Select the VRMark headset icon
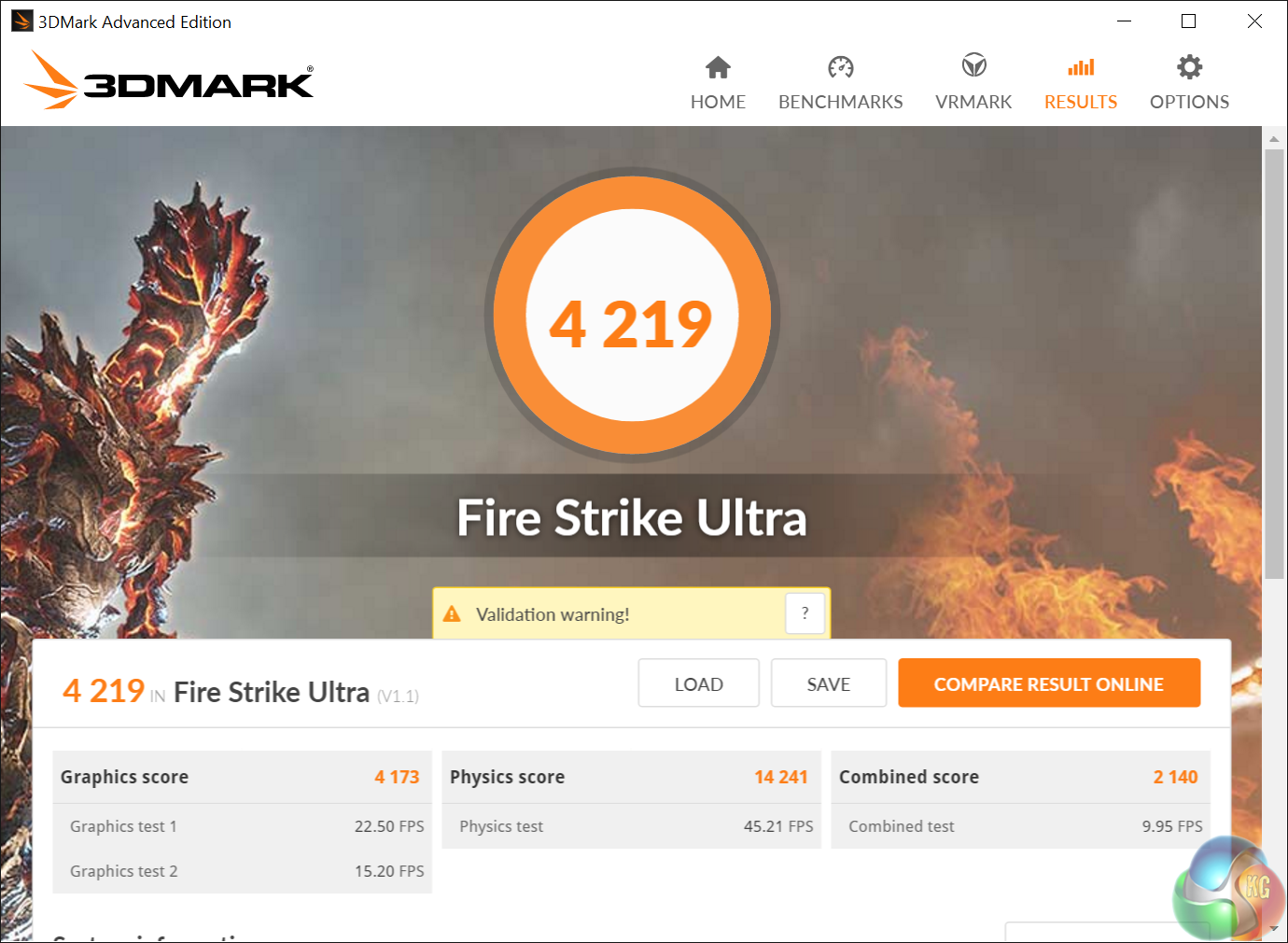This screenshot has height=943, width=1288. [x=974, y=66]
